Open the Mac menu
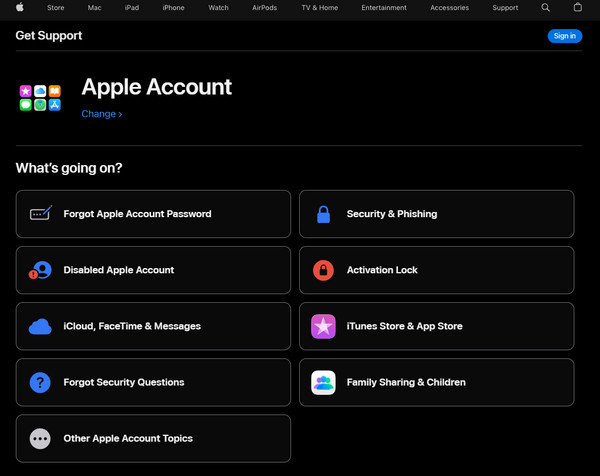Screen dimensions: 600x476 click(95, 8)
